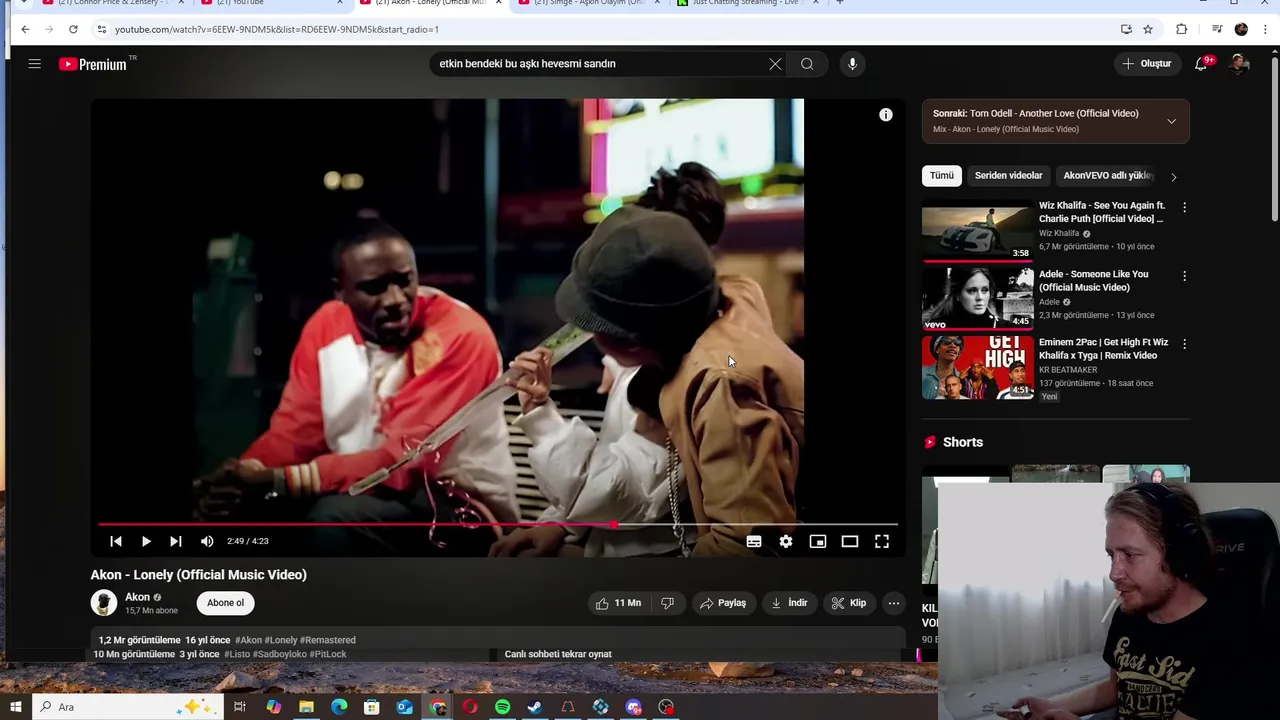Viewport: 1280px width, 720px height.
Task: Expand the Sonraki mix playlist panel
Action: [1171, 121]
